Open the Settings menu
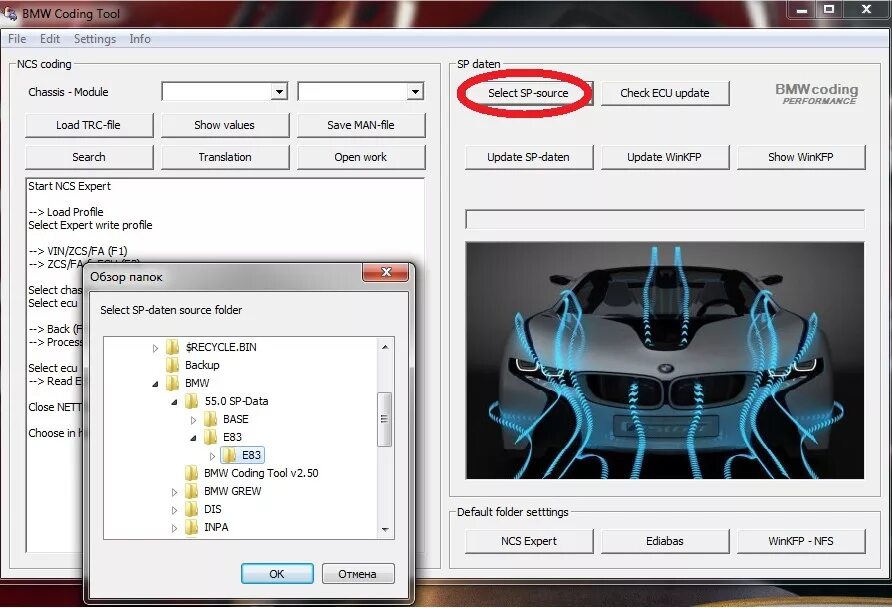This screenshot has width=892, height=608. (x=95, y=39)
